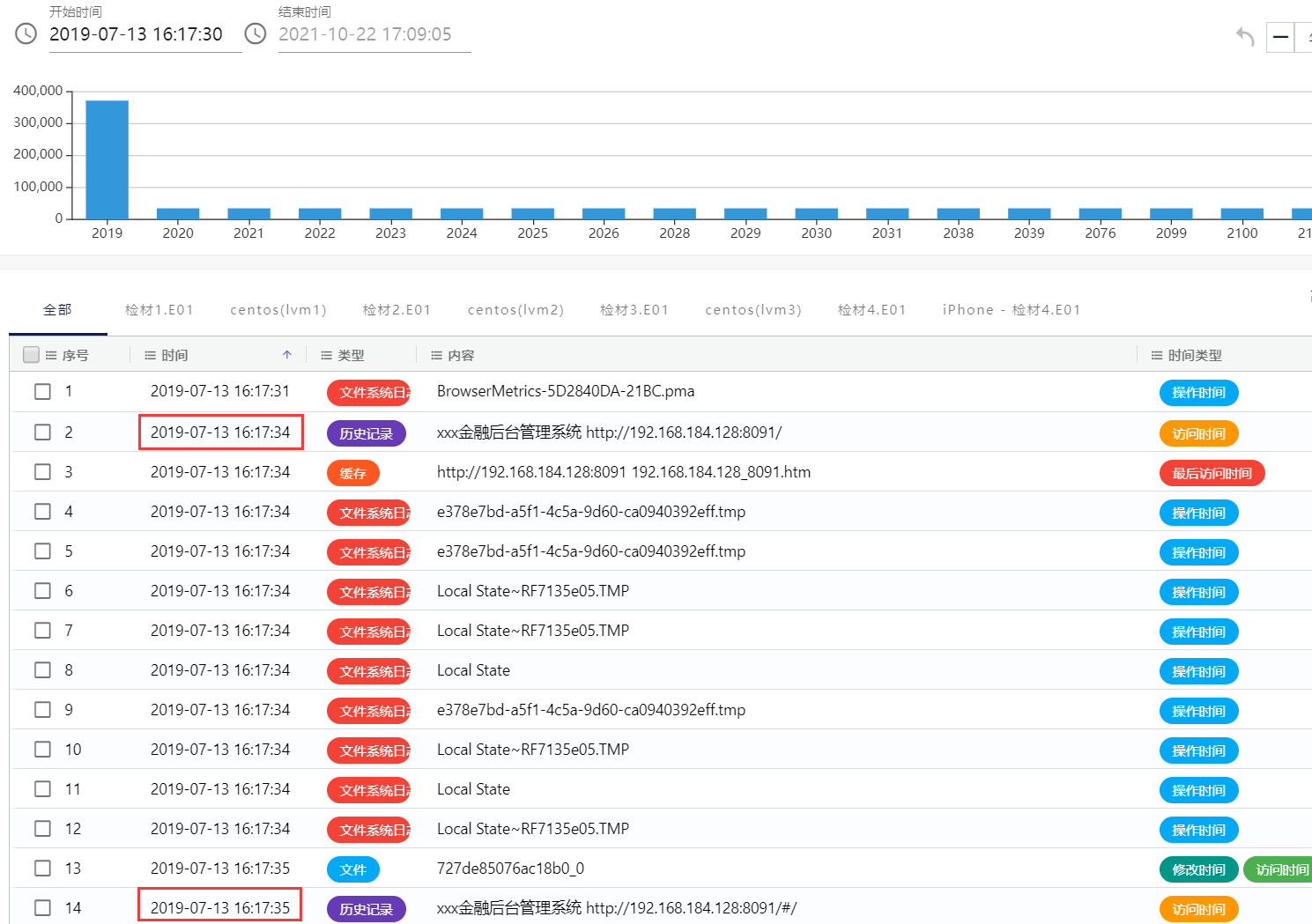Screen dimensions: 1312x924
Task: Switch to the 检材3.E01 tab
Action: [x=634, y=310]
